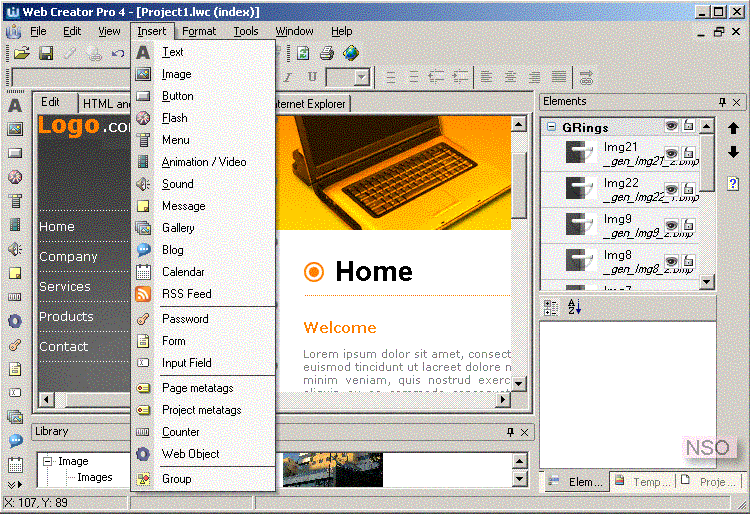This screenshot has height=514, width=750.
Task: Toggle the lock for Img22
Action: (x=688, y=189)
